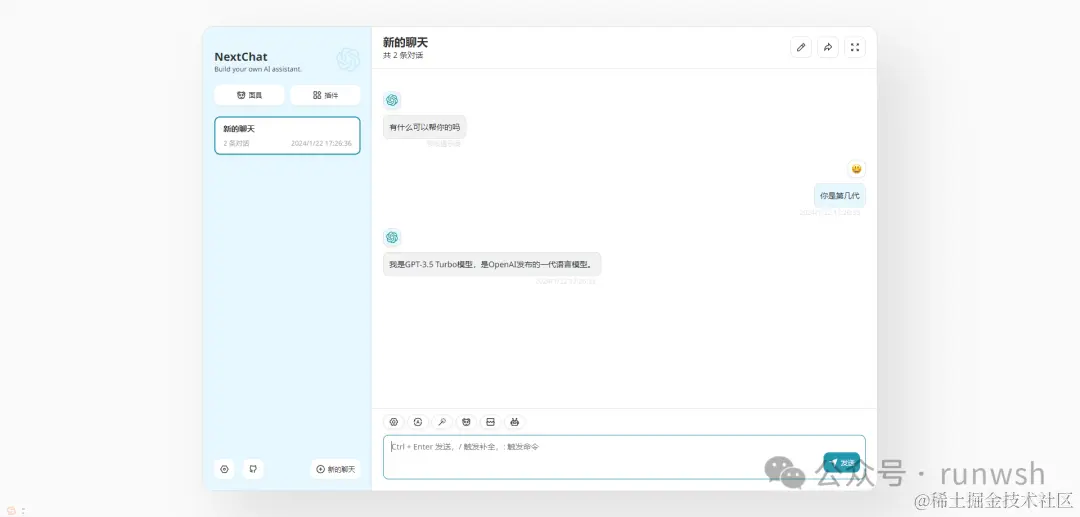Click the bot avatar above GPT-3.5 reply
Screen dimensions: 1080x517
pos(392,238)
